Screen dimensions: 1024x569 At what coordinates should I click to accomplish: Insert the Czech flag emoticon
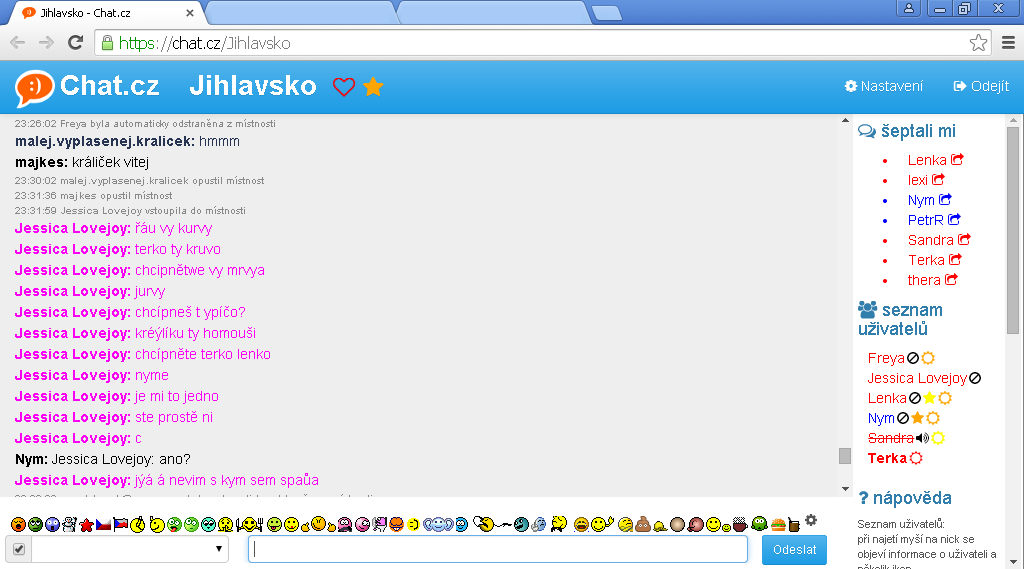tap(103, 525)
